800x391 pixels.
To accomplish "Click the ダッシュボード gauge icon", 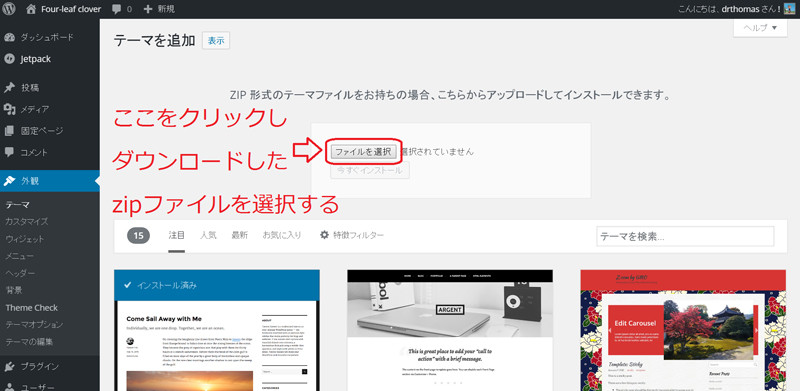I will click(x=9, y=37).
